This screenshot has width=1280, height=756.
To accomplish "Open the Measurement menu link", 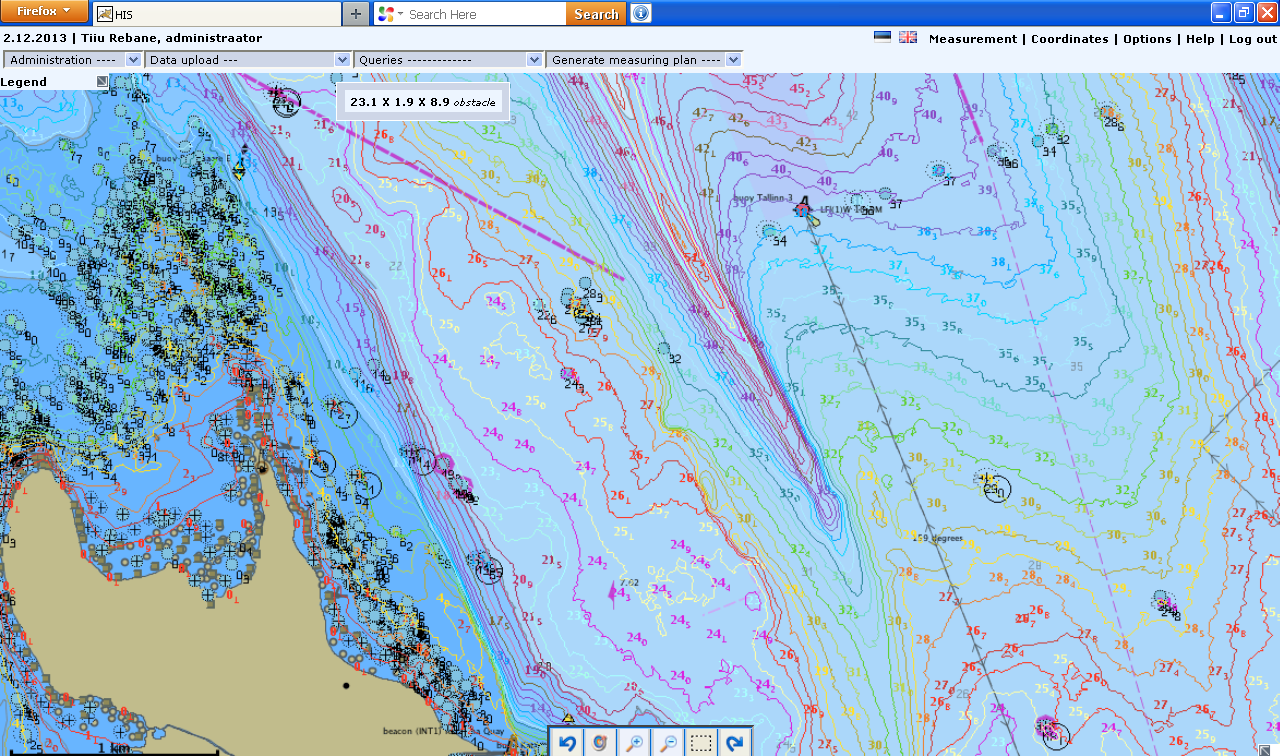I will click(972, 39).
